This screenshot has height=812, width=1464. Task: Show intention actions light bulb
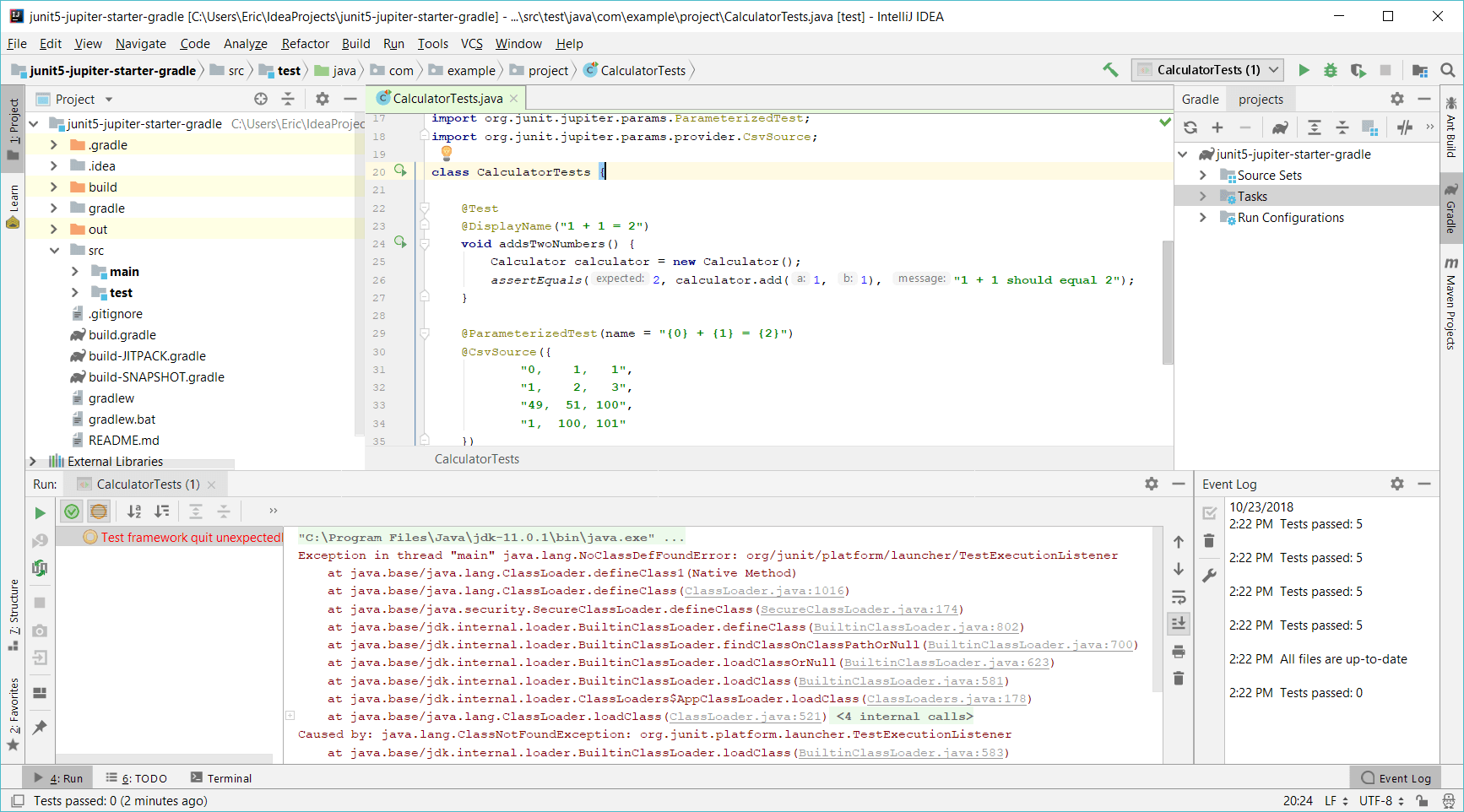point(447,153)
